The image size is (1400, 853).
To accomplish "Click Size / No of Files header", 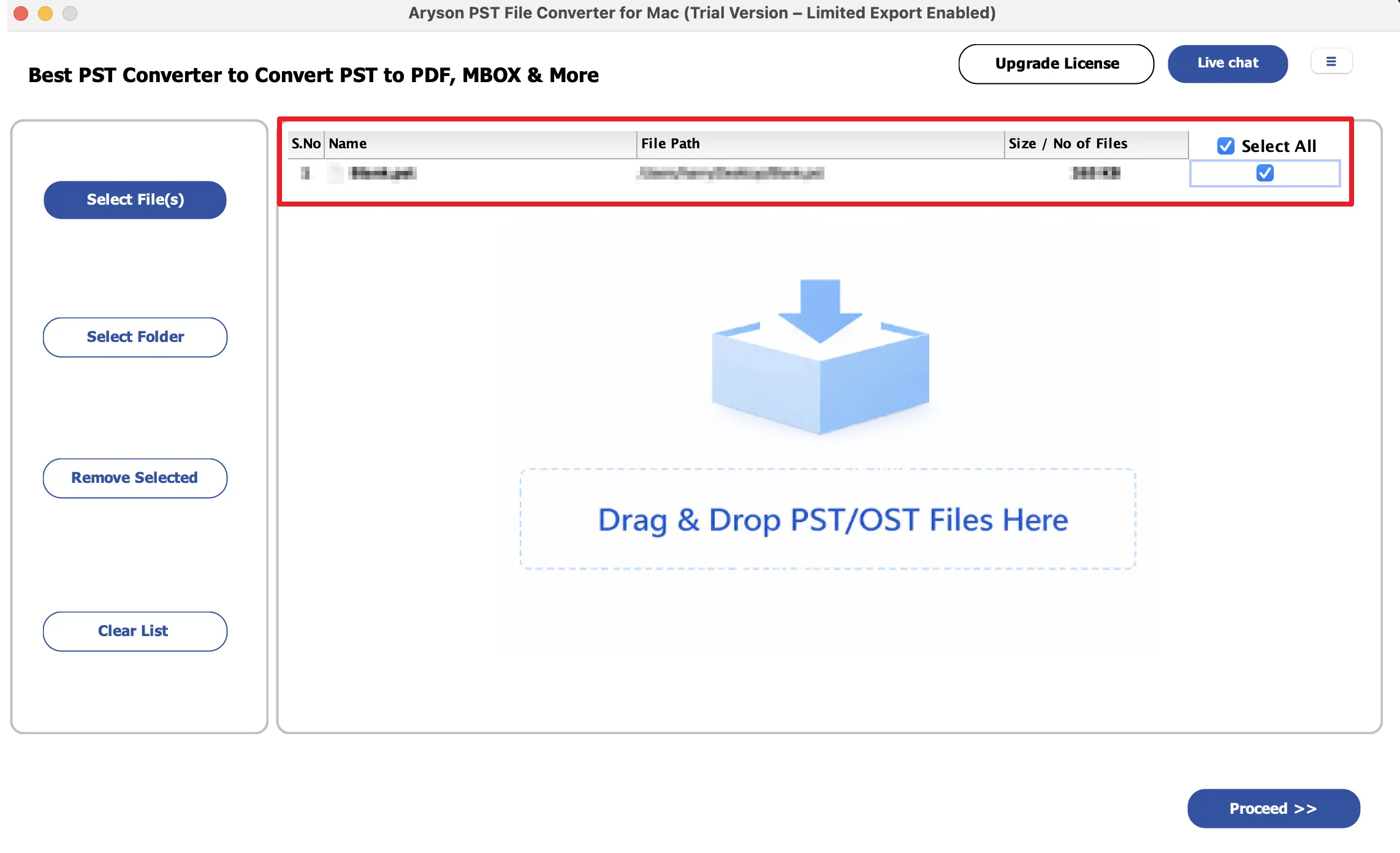I will 1097,144.
